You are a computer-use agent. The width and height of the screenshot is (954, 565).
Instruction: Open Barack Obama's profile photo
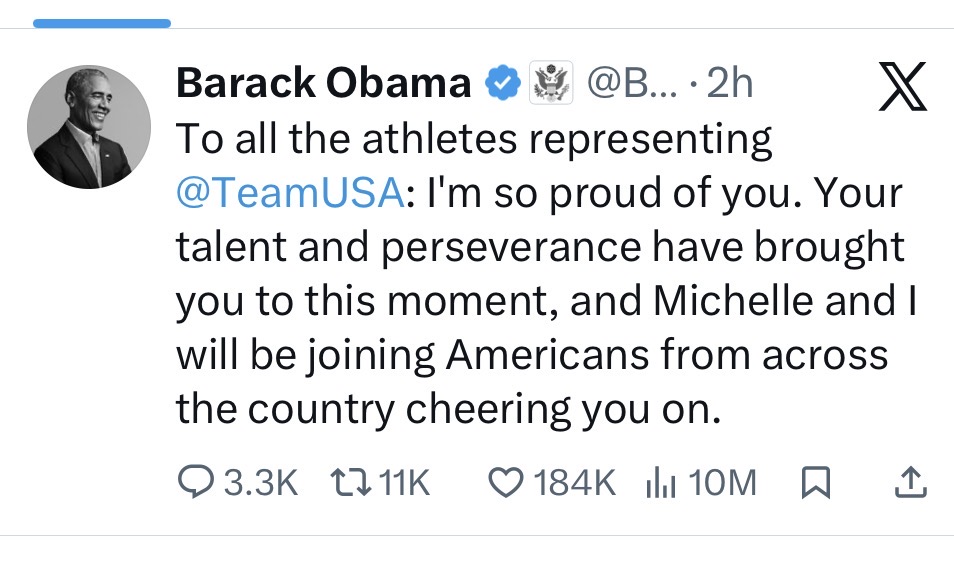pyautogui.click(x=88, y=127)
